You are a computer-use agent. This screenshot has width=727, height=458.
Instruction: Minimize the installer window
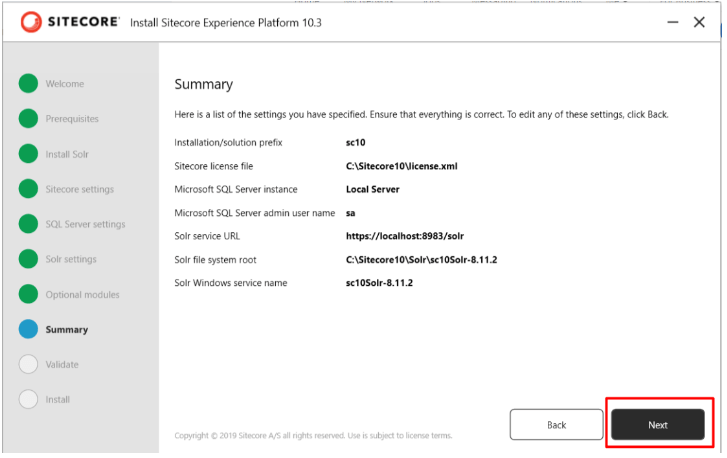click(667, 22)
